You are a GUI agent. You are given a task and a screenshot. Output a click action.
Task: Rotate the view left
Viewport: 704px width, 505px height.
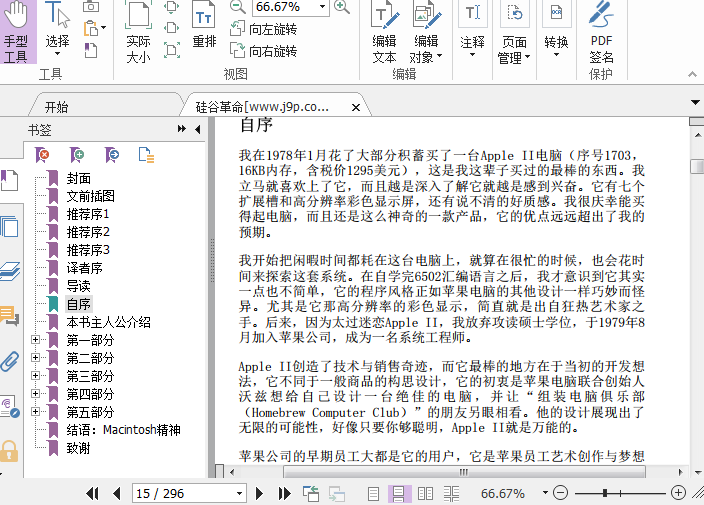pos(263,29)
